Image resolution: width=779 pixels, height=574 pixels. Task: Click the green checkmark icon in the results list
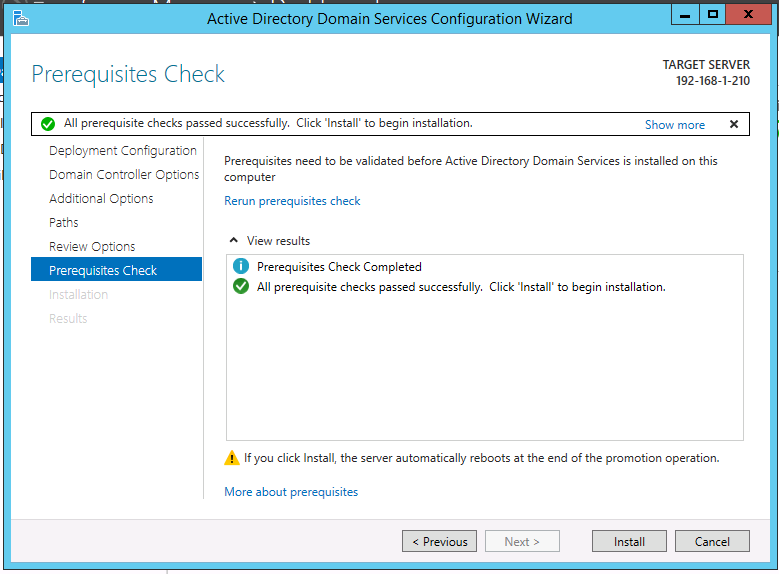[241, 287]
